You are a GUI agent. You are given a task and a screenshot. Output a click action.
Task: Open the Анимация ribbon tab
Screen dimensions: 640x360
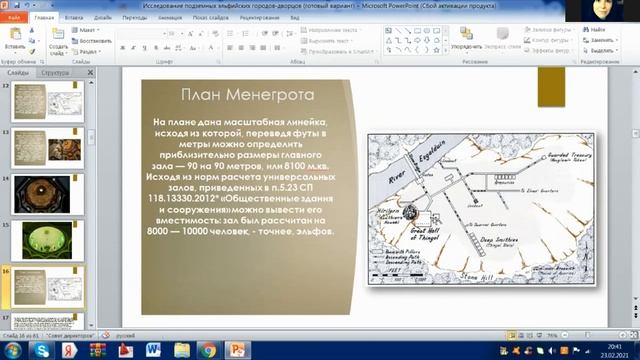(170, 18)
